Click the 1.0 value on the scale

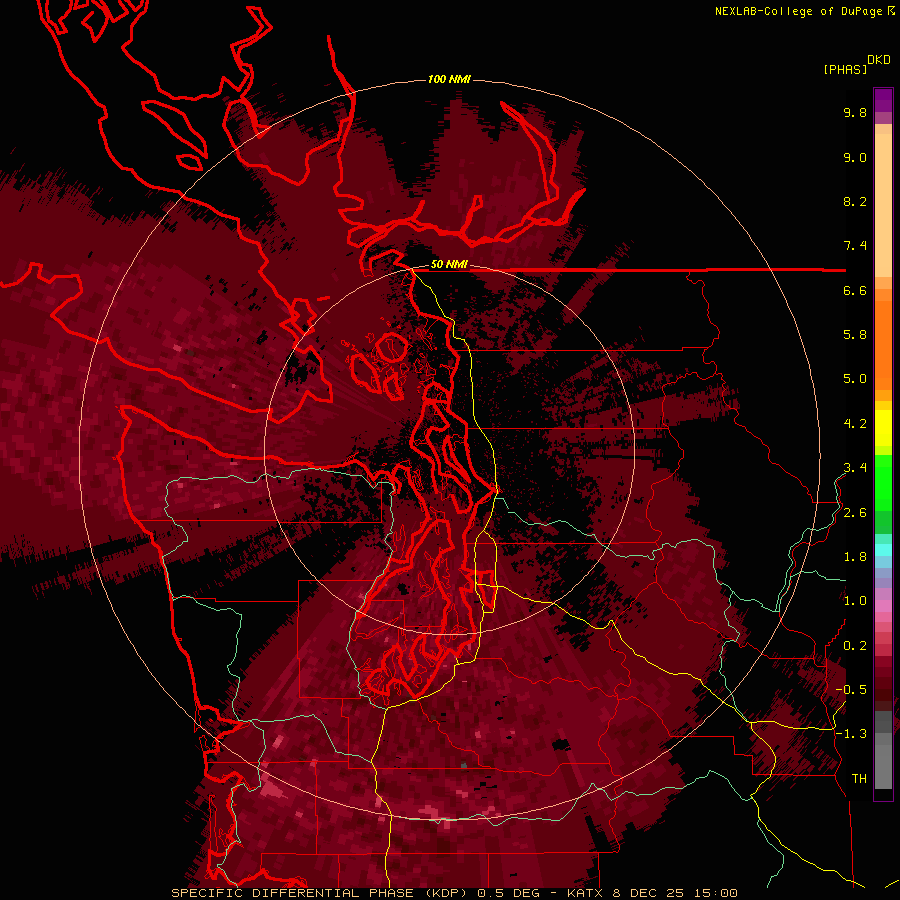[x=855, y=601]
